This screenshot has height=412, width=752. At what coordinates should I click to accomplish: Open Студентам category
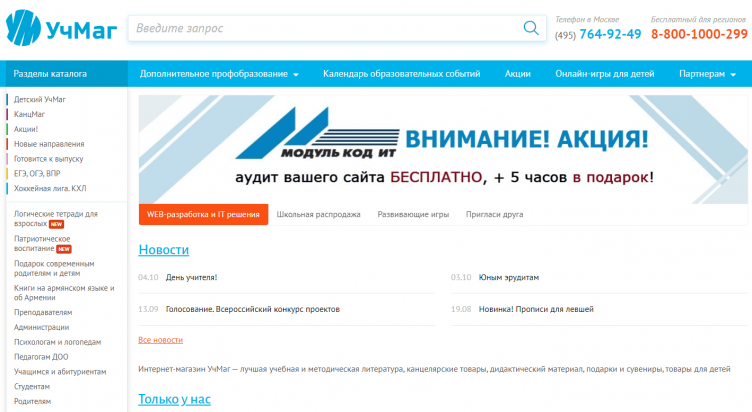click(x=32, y=387)
